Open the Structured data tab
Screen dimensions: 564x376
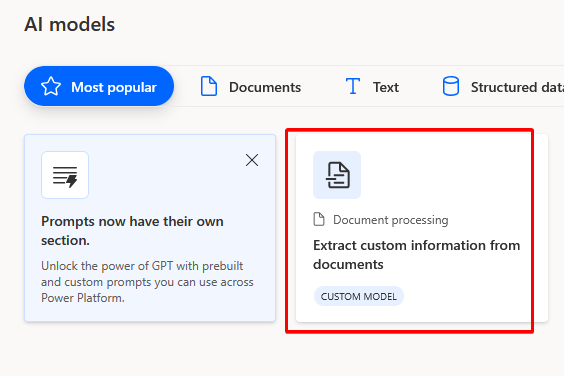click(502, 87)
